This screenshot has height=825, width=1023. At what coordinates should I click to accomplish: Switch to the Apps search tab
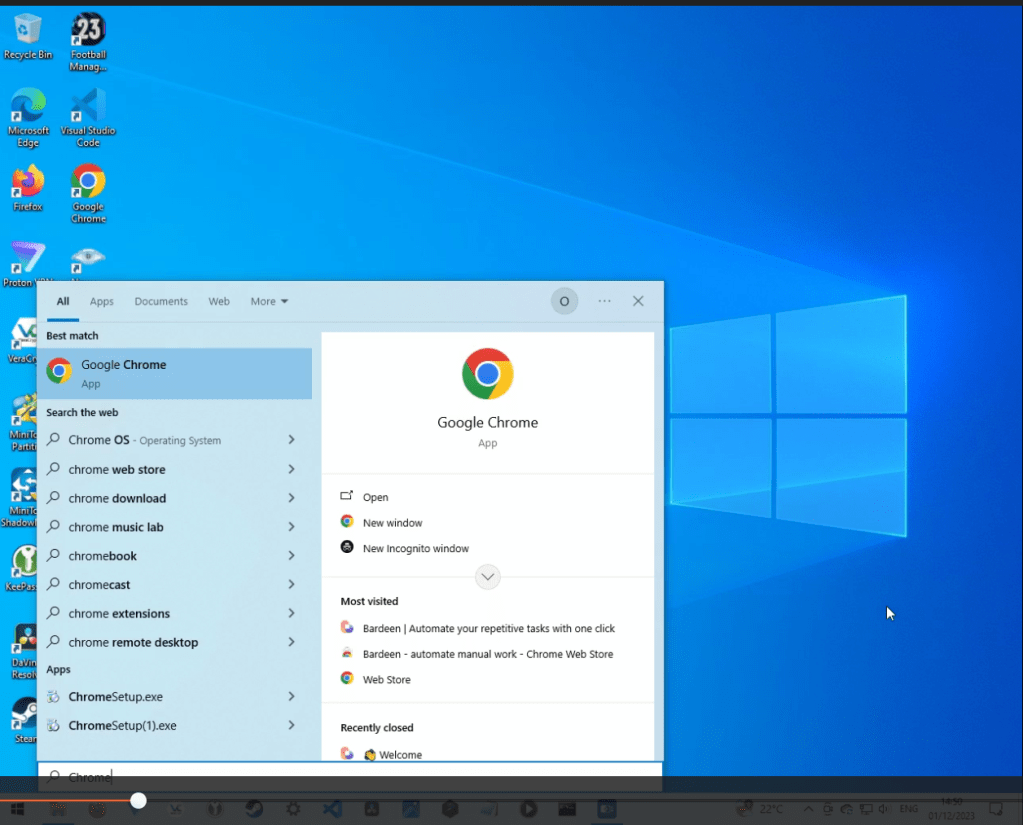[101, 301]
